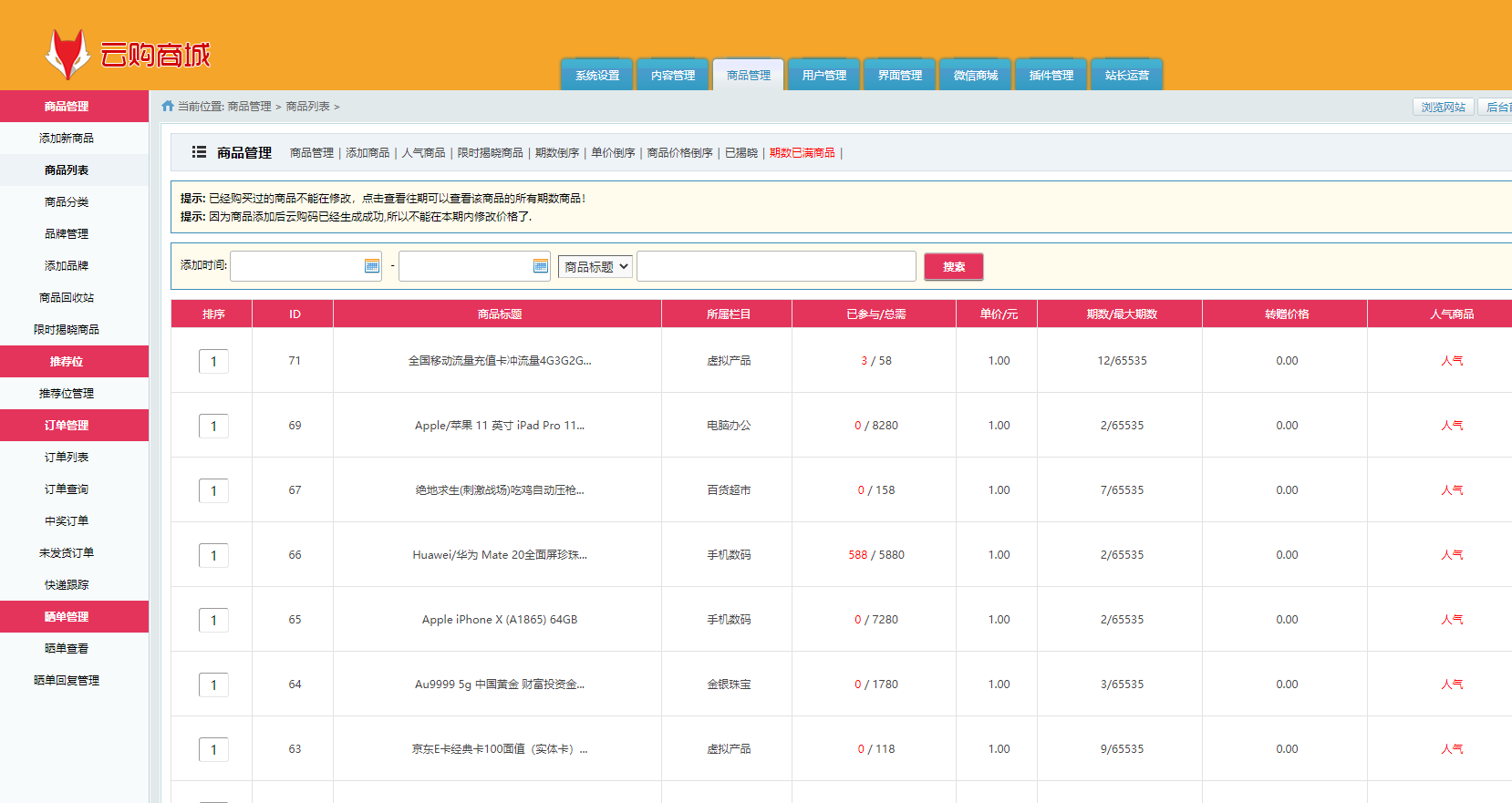Switch to the 插件管理 tab

[1051, 75]
